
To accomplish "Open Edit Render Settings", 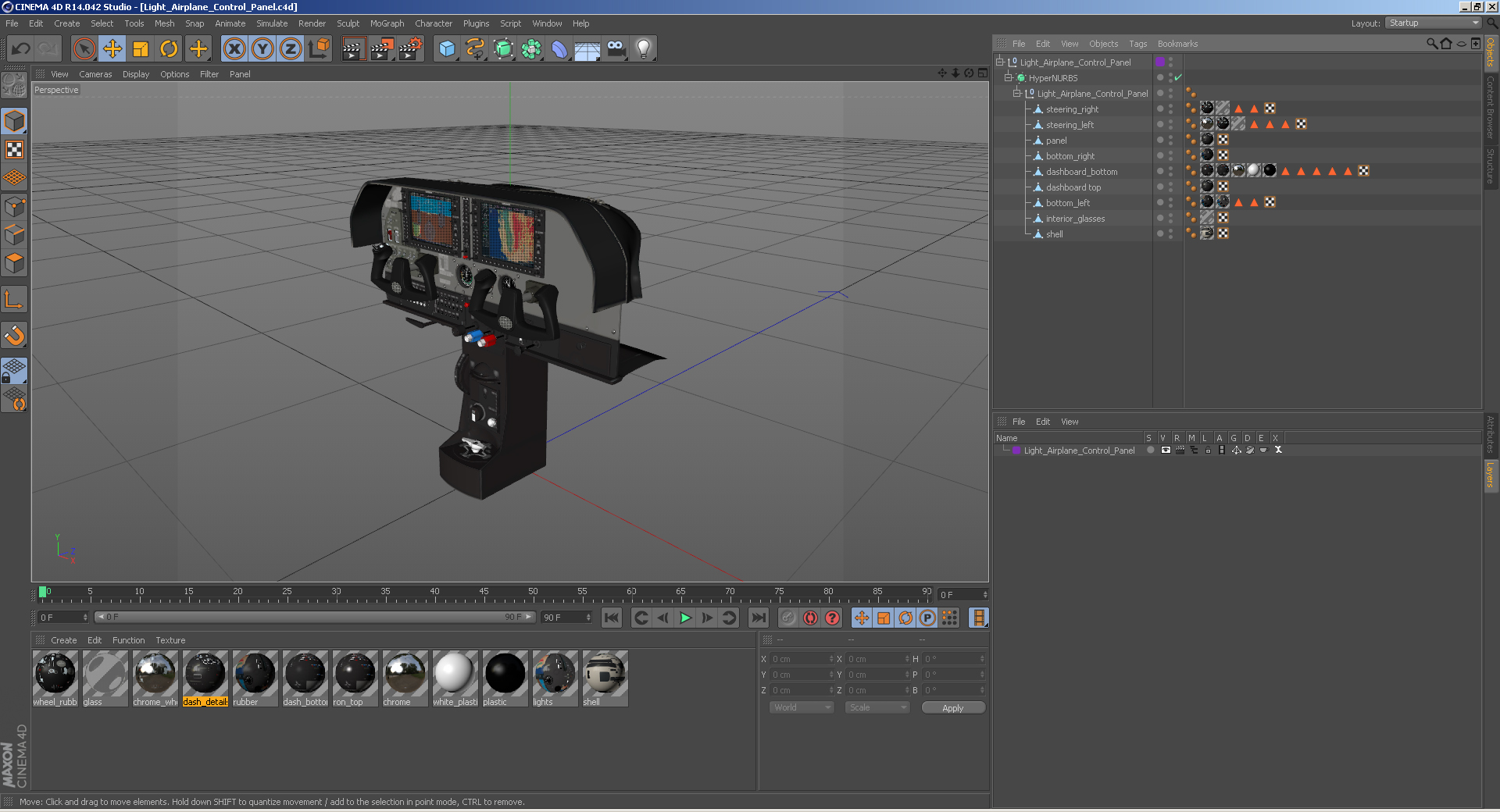I will click(x=411, y=49).
